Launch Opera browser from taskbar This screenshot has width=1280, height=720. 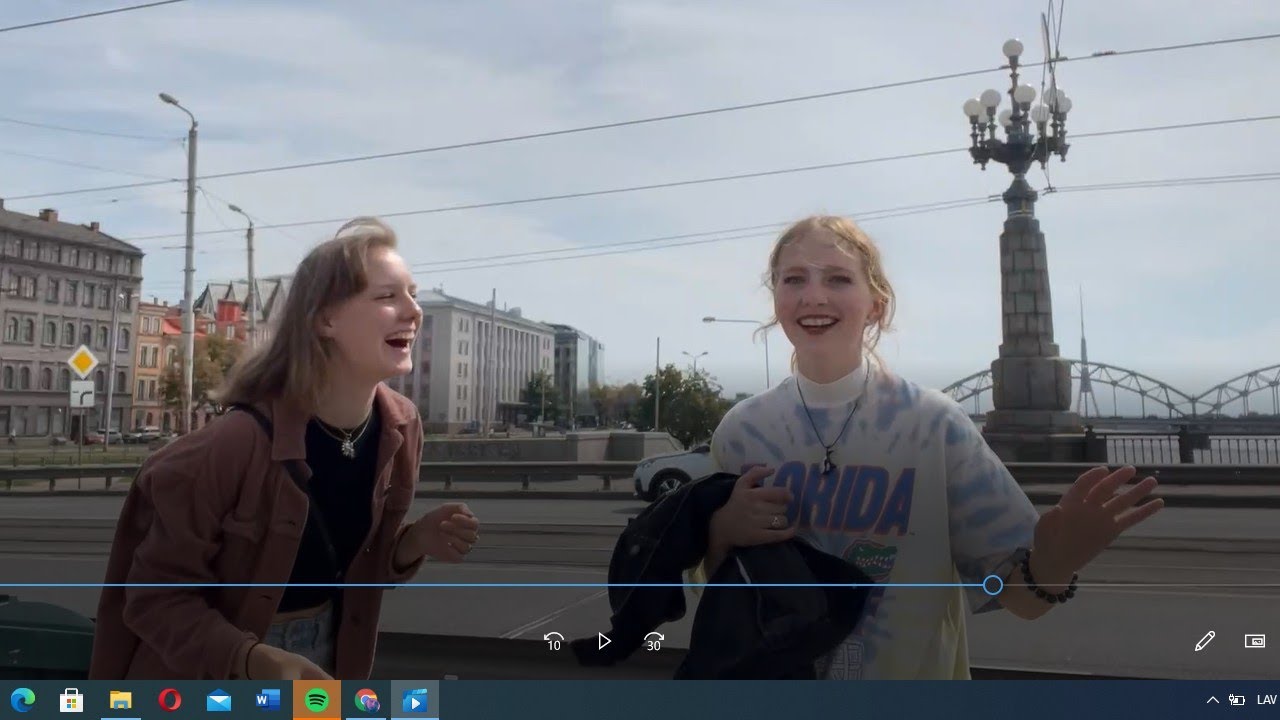169,700
